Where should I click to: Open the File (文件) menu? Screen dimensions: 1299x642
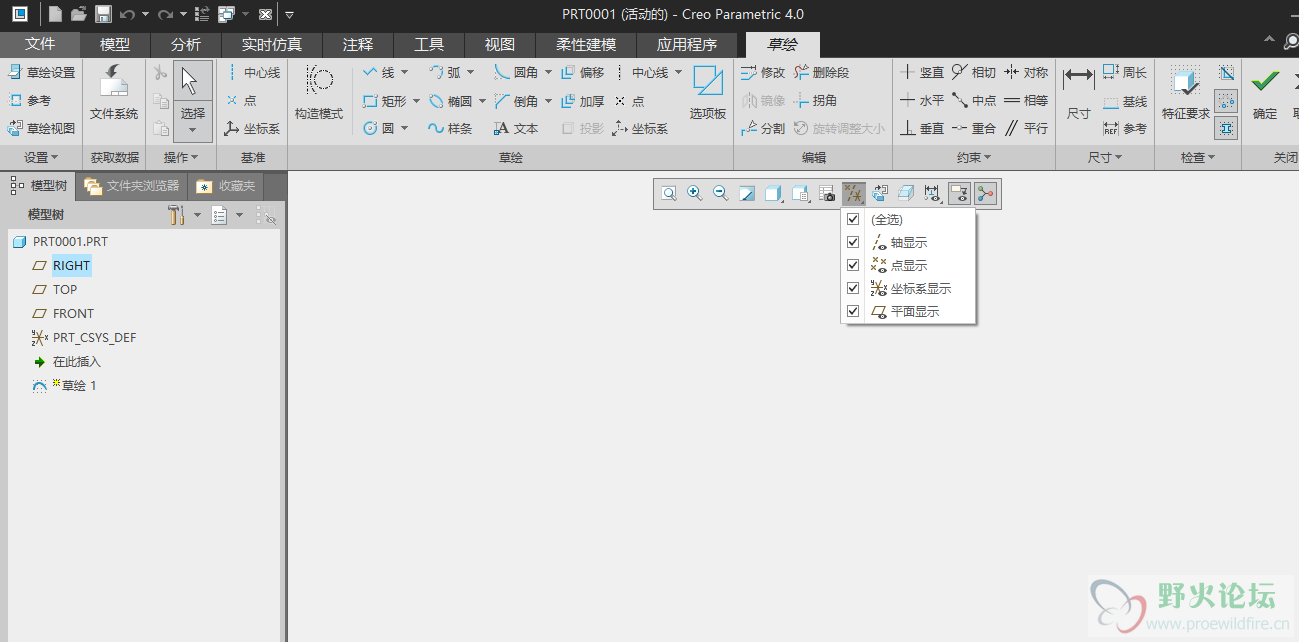(x=40, y=44)
